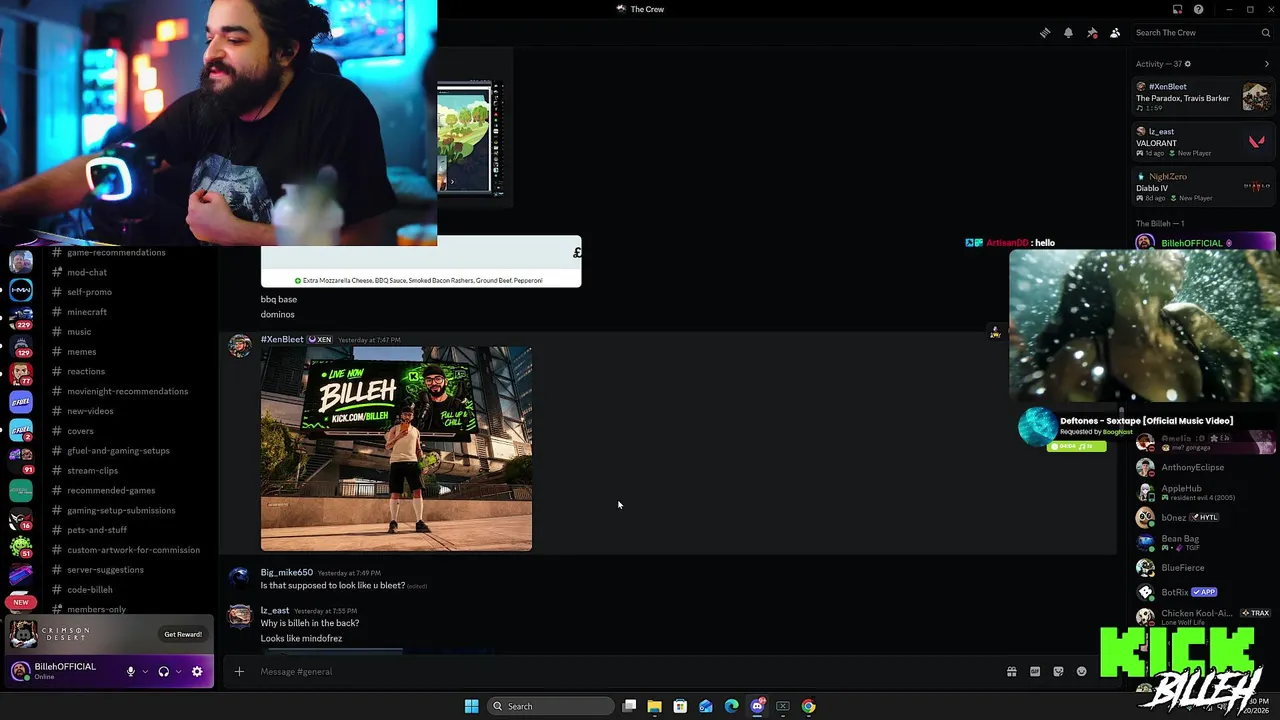
Task: Click lz_east username in chat
Action: tap(275, 610)
